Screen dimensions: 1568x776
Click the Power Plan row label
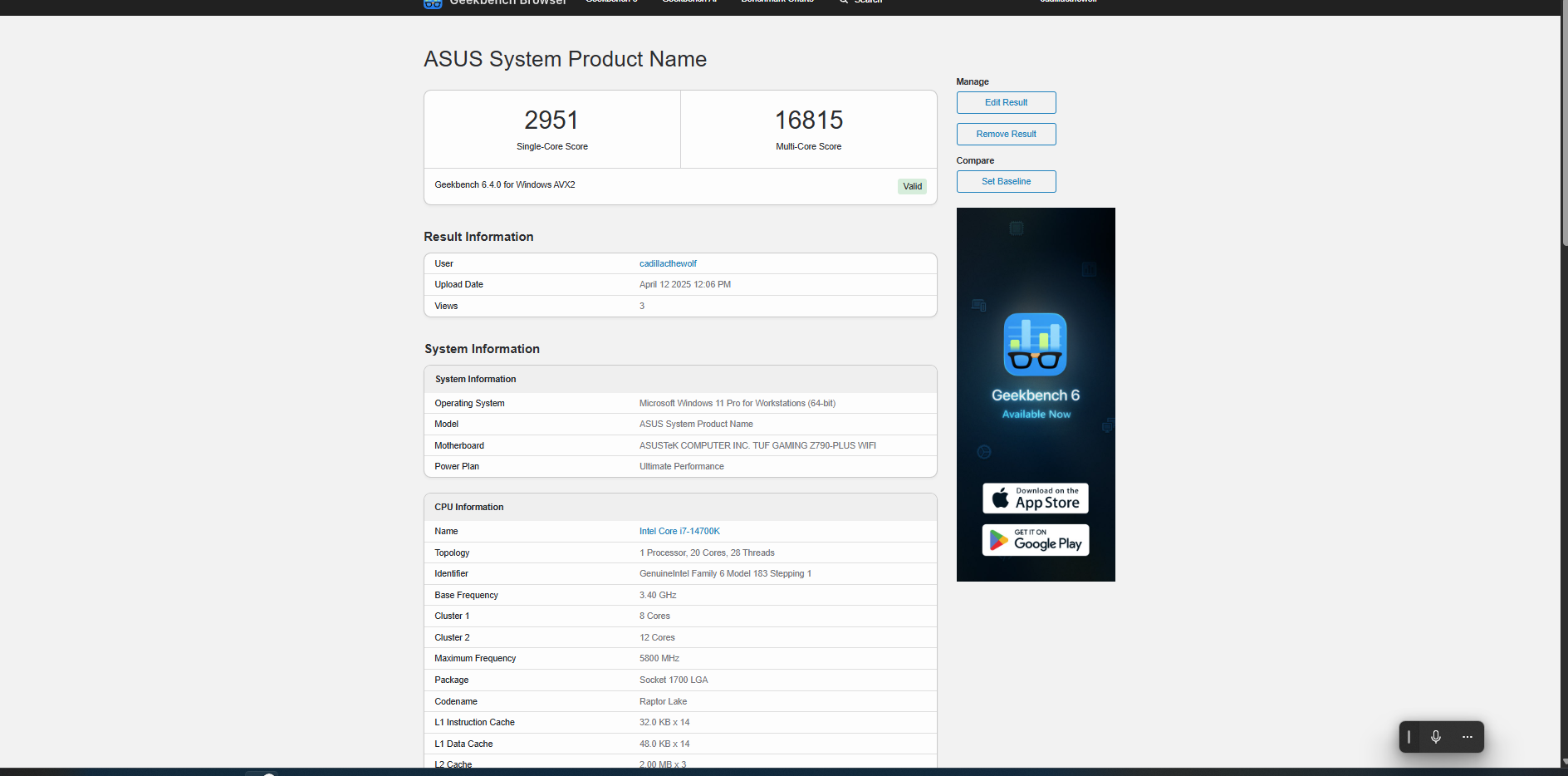coord(457,466)
